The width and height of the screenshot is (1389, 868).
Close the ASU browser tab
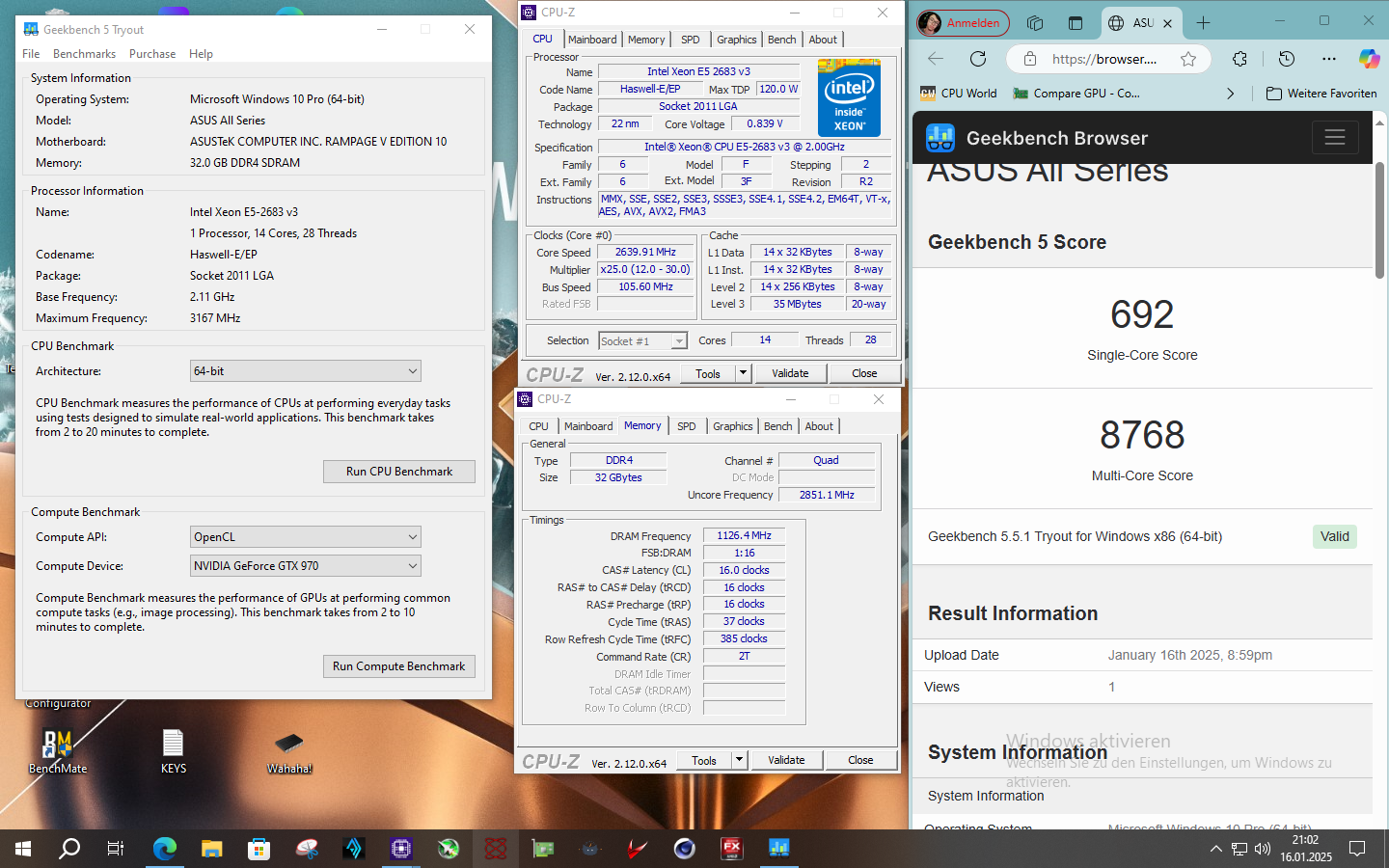click(1167, 23)
